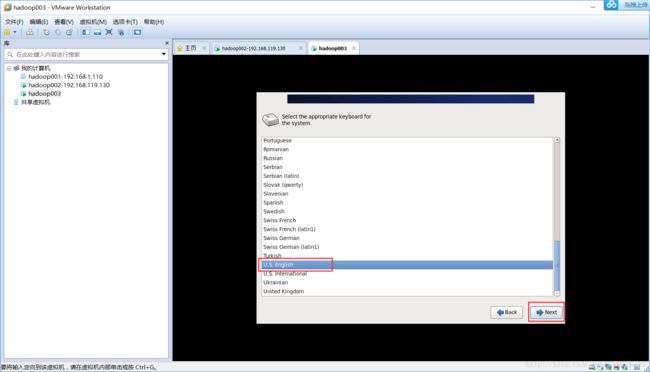
Task: Collapse the 我的计算机 tree node
Action: pyautogui.click(x=9, y=68)
